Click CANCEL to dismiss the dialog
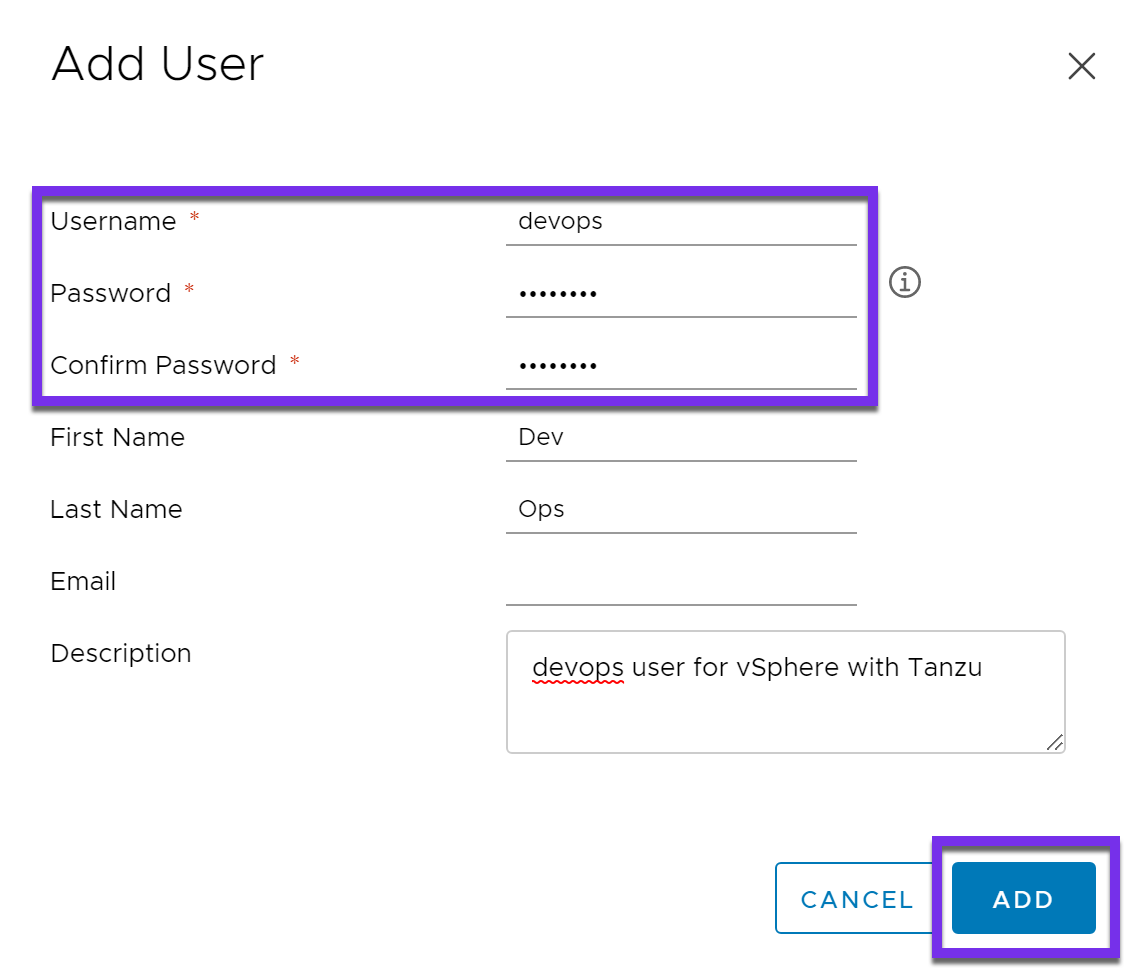This screenshot has width=1128, height=980. tap(856, 898)
